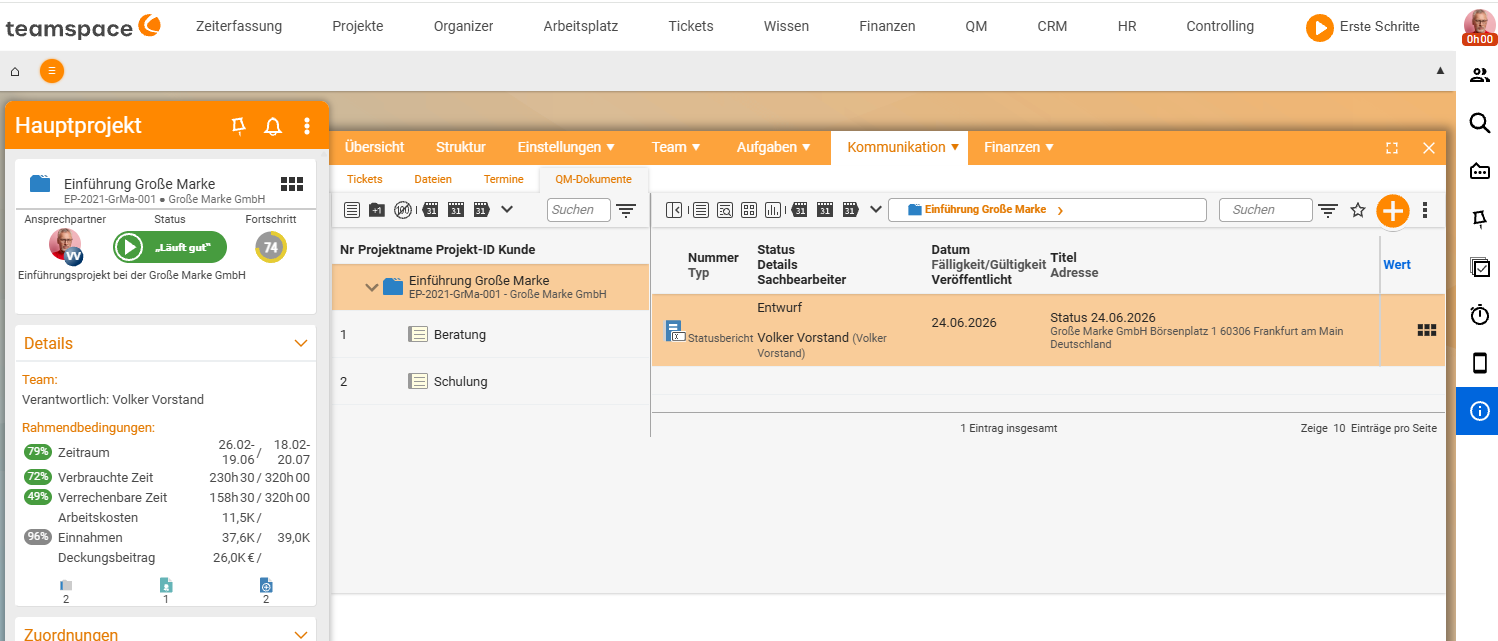Open the search icon in right sidebar
1498x641 pixels.
[1479, 123]
